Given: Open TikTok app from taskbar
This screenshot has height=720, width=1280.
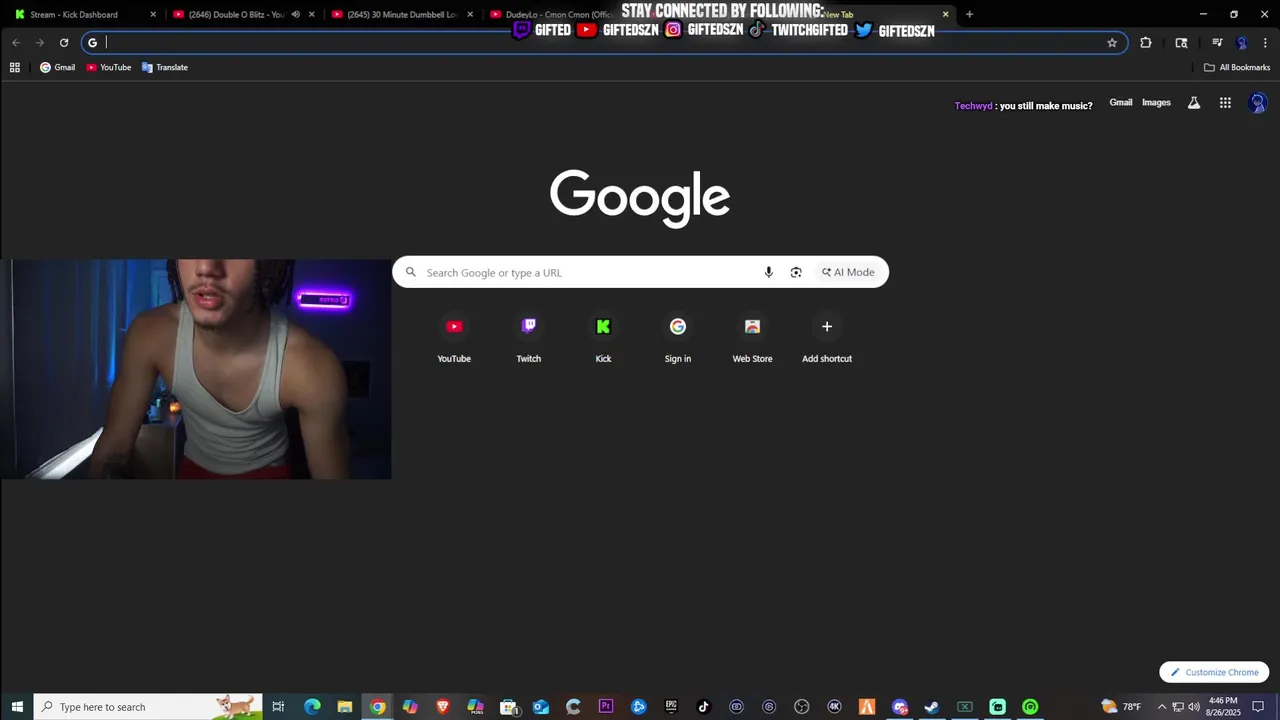Looking at the screenshot, I should tap(704, 707).
